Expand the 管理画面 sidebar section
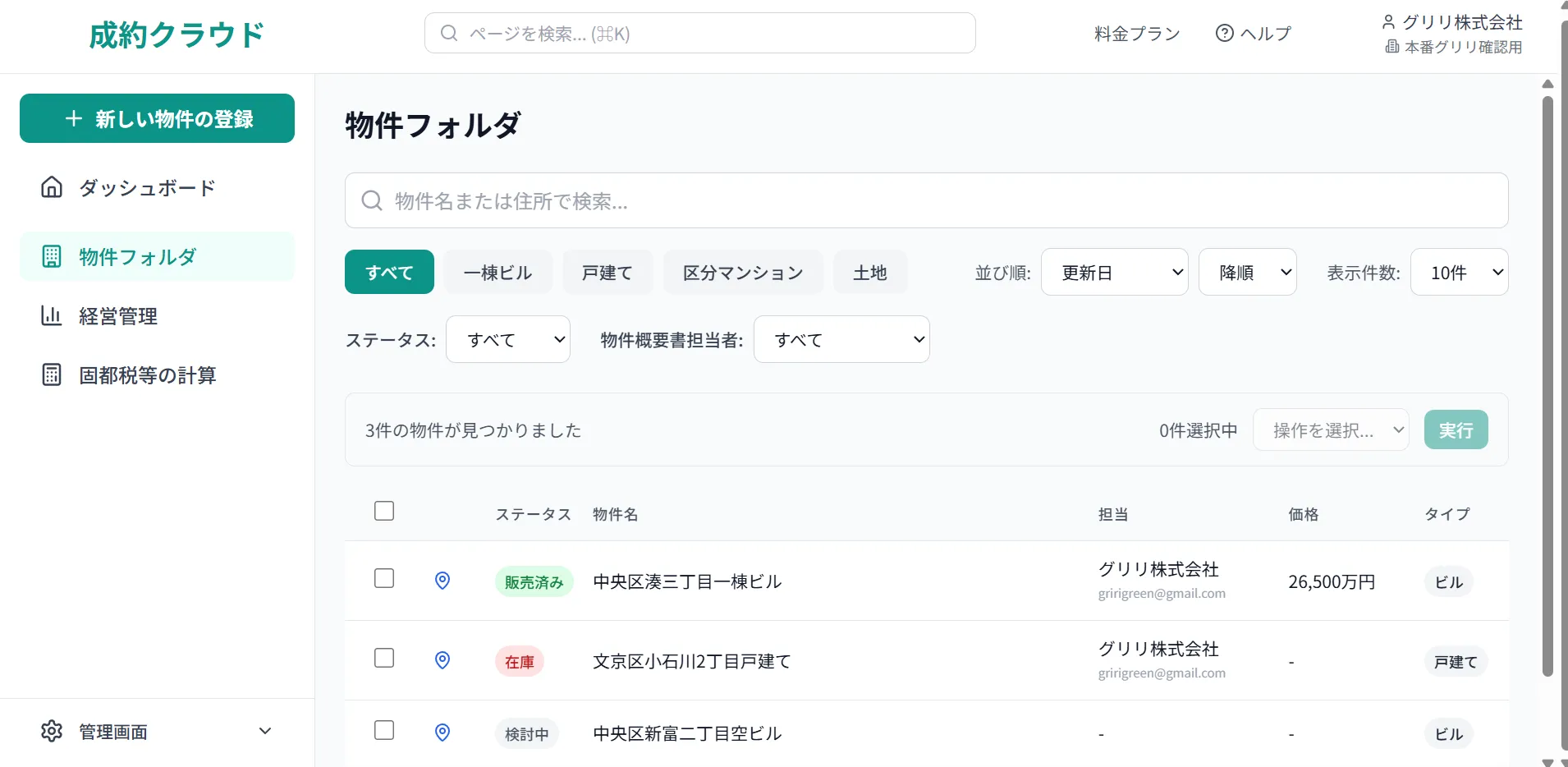Image resolution: width=1568 pixels, height=767 pixels. (x=264, y=730)
